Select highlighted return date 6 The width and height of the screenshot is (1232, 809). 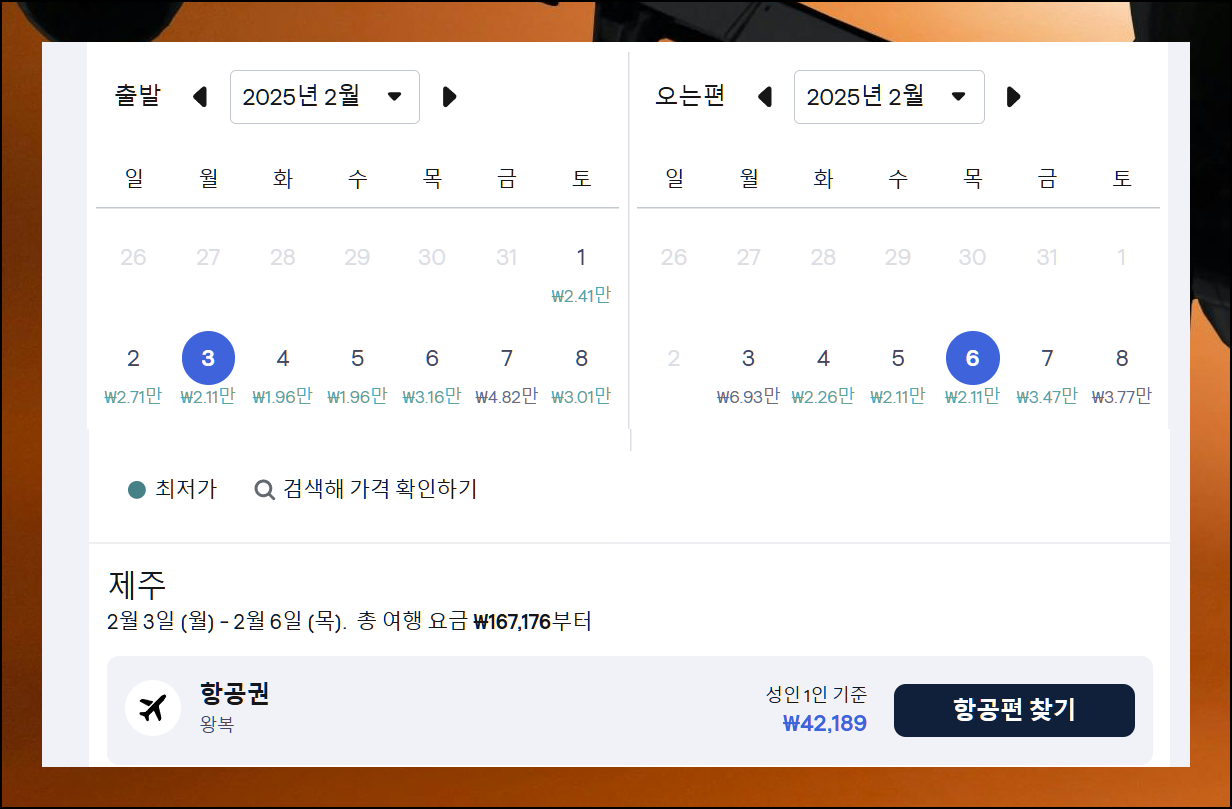click(973, 358)
